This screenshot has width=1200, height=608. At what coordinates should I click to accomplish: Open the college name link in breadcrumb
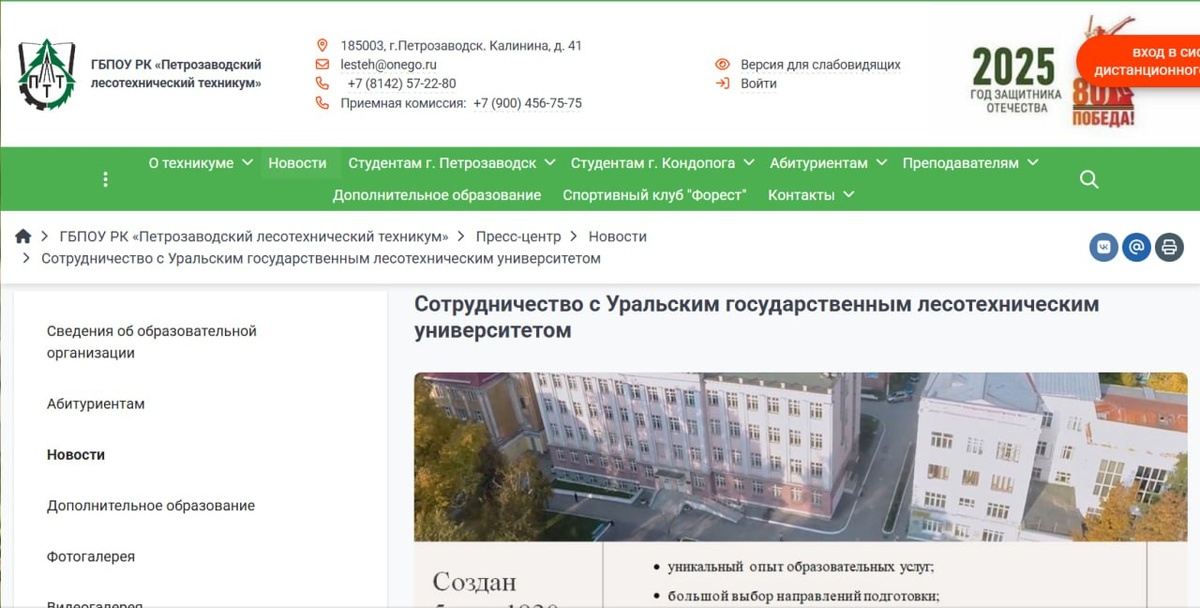(x=254, y=236)
